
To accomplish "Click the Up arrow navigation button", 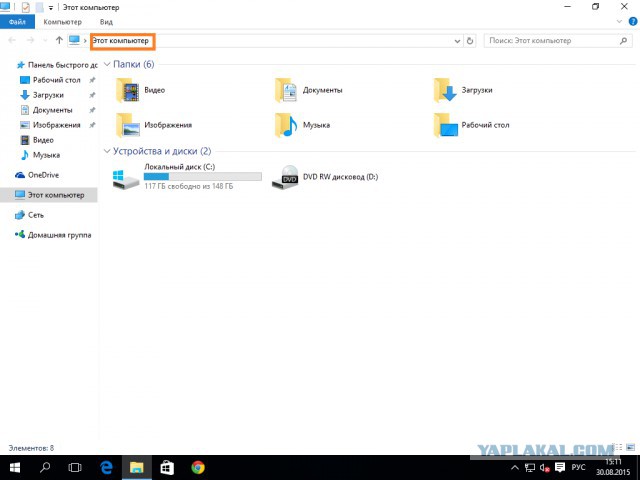I will (59, 41).
